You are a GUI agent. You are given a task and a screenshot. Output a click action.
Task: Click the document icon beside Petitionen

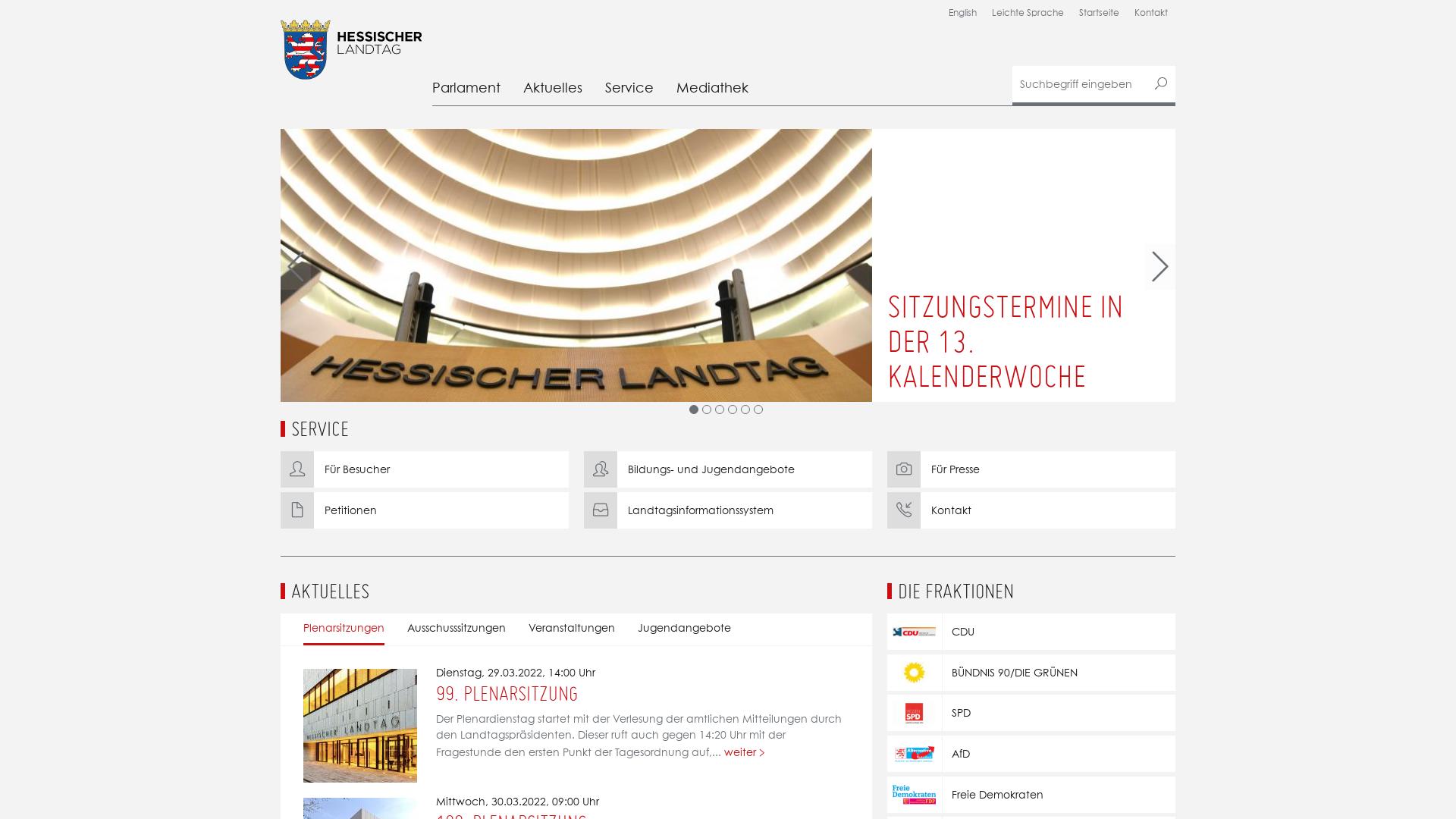click(297, 510)
